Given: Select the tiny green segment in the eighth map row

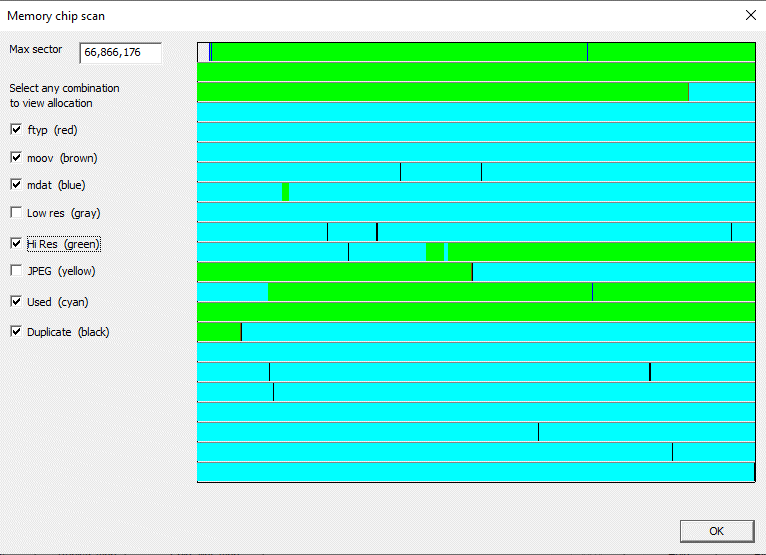Looking at the screenshot, I should click(285, 192).
